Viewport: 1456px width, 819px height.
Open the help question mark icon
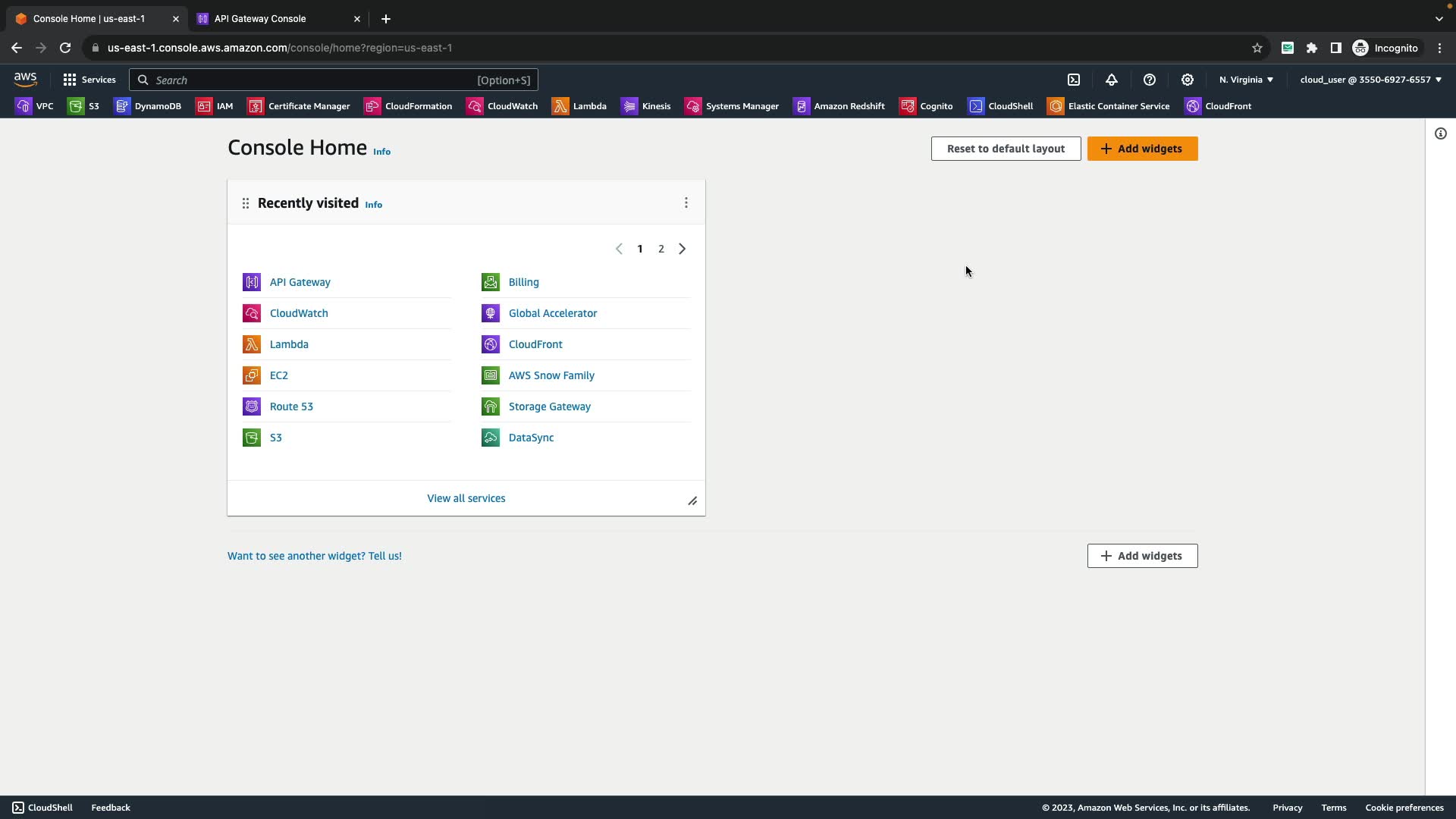pos(1150,80)
